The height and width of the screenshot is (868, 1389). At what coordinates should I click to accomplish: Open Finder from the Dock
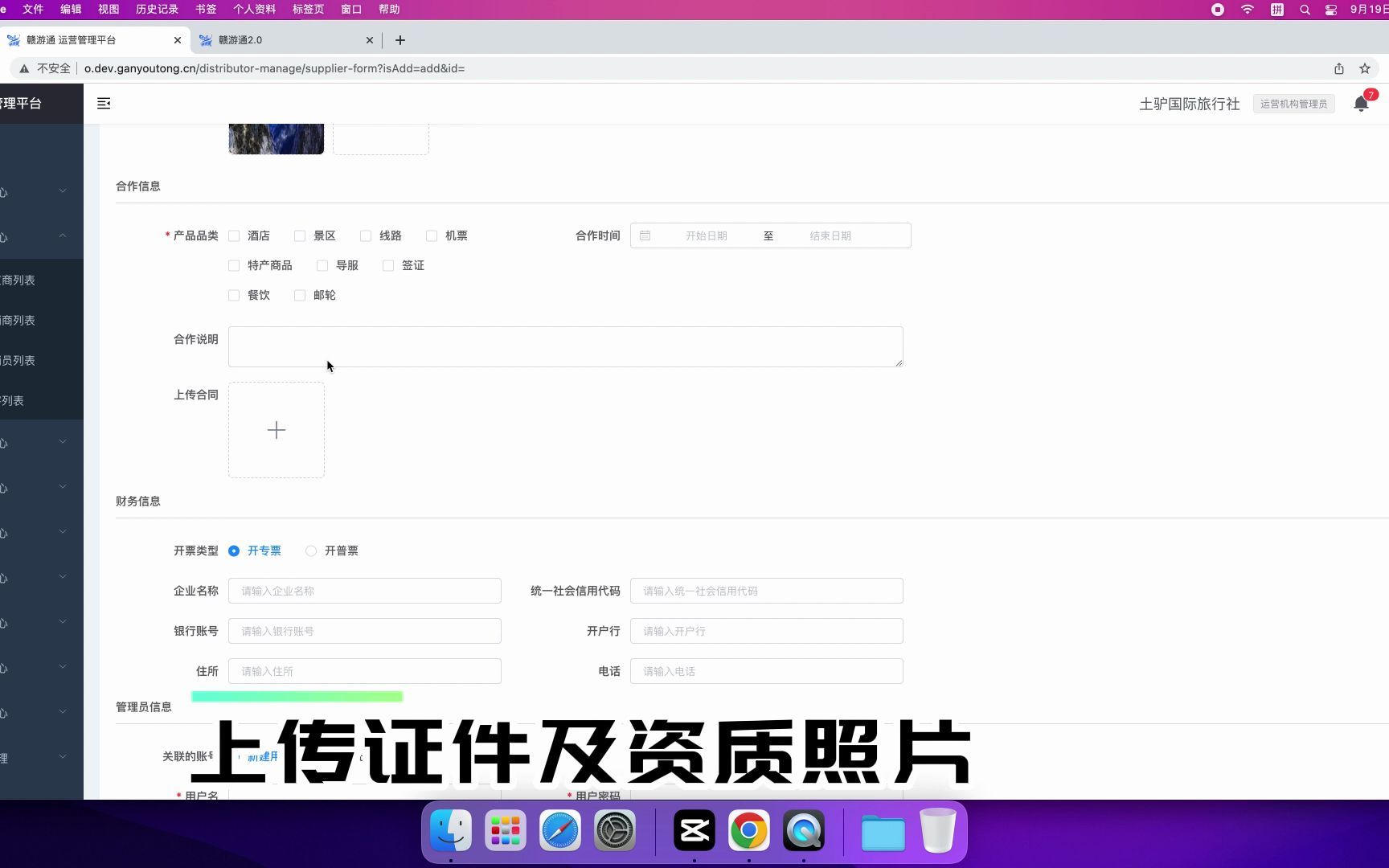click(x=451, y=830)
